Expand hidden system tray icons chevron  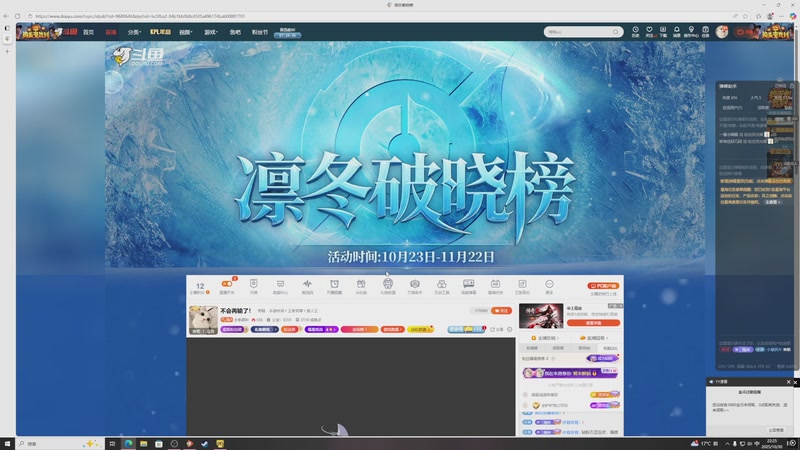click(728, 444)
